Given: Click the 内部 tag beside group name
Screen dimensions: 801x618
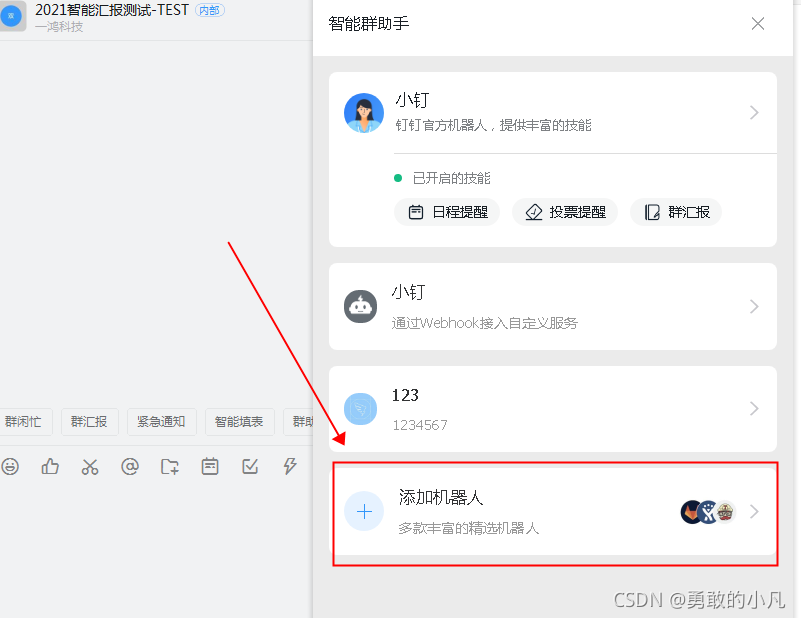Looking at the screenshot, I should [210, 10].
